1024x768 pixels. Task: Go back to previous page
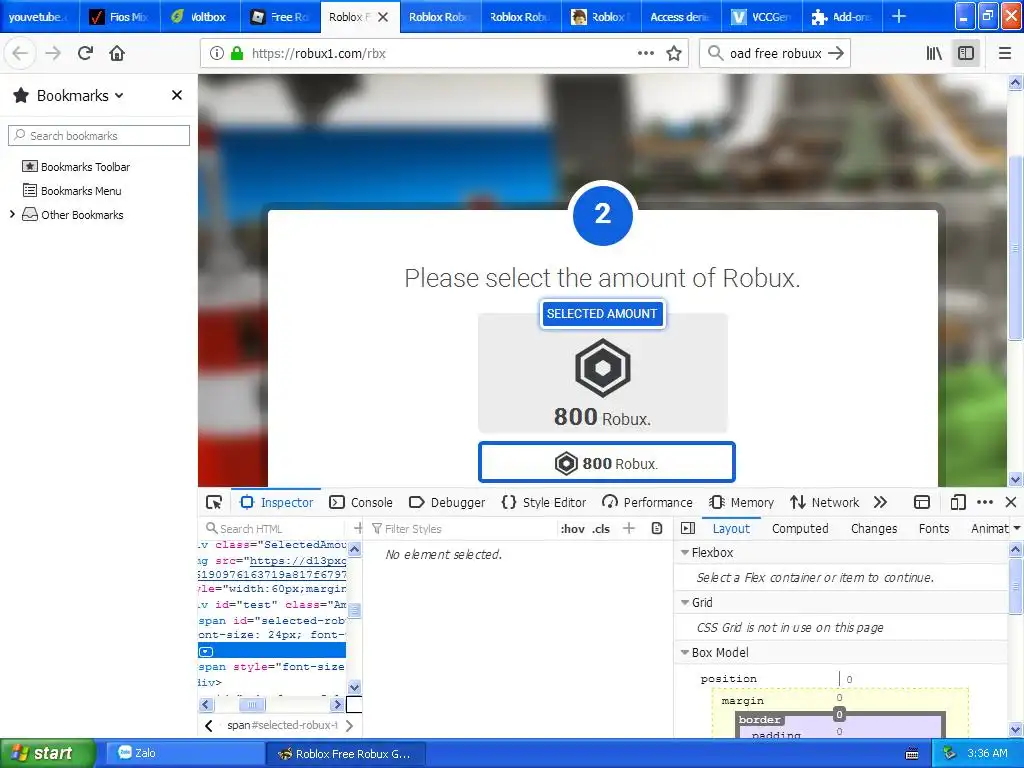click(20, 53)
